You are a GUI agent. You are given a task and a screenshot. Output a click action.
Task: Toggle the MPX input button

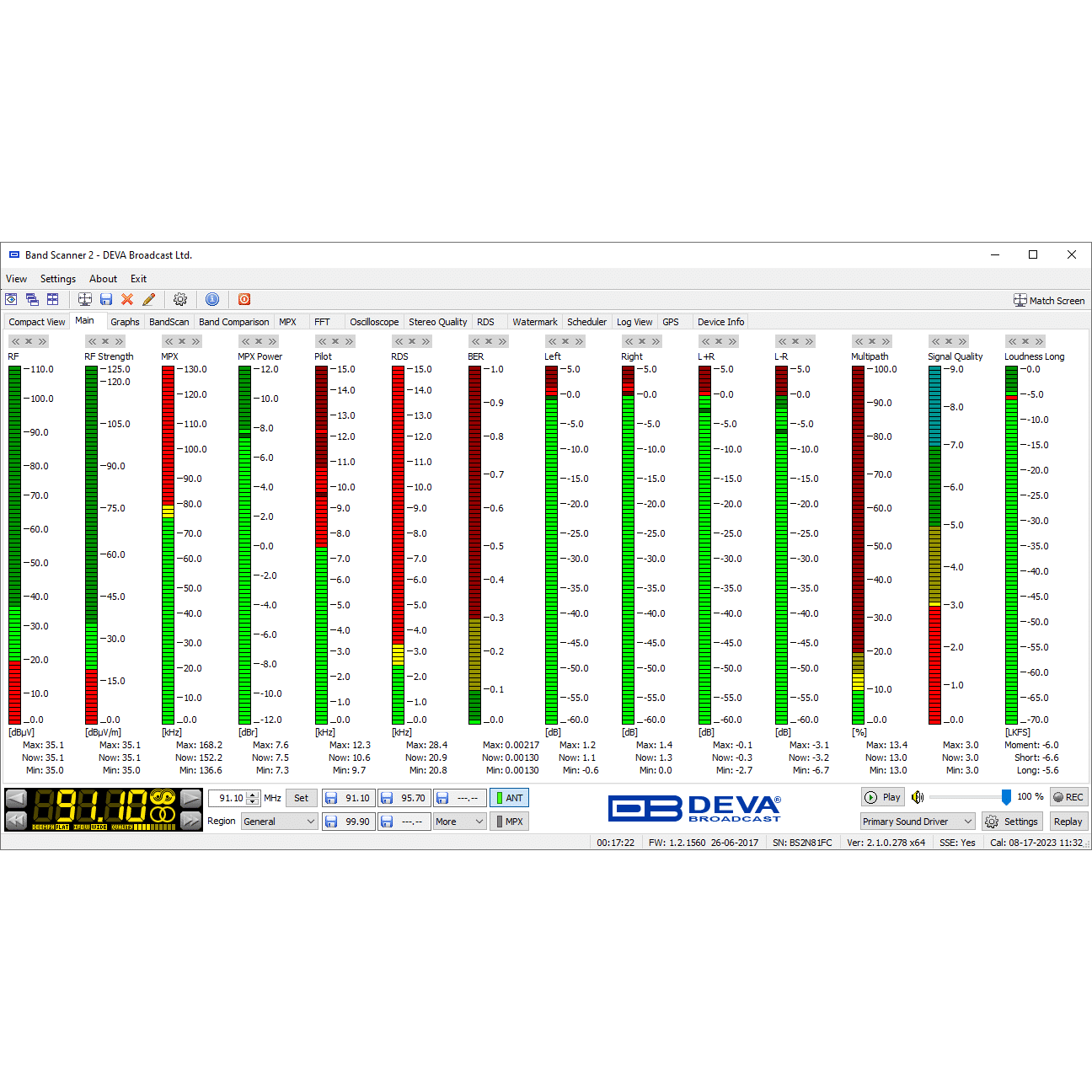[509, 822]
